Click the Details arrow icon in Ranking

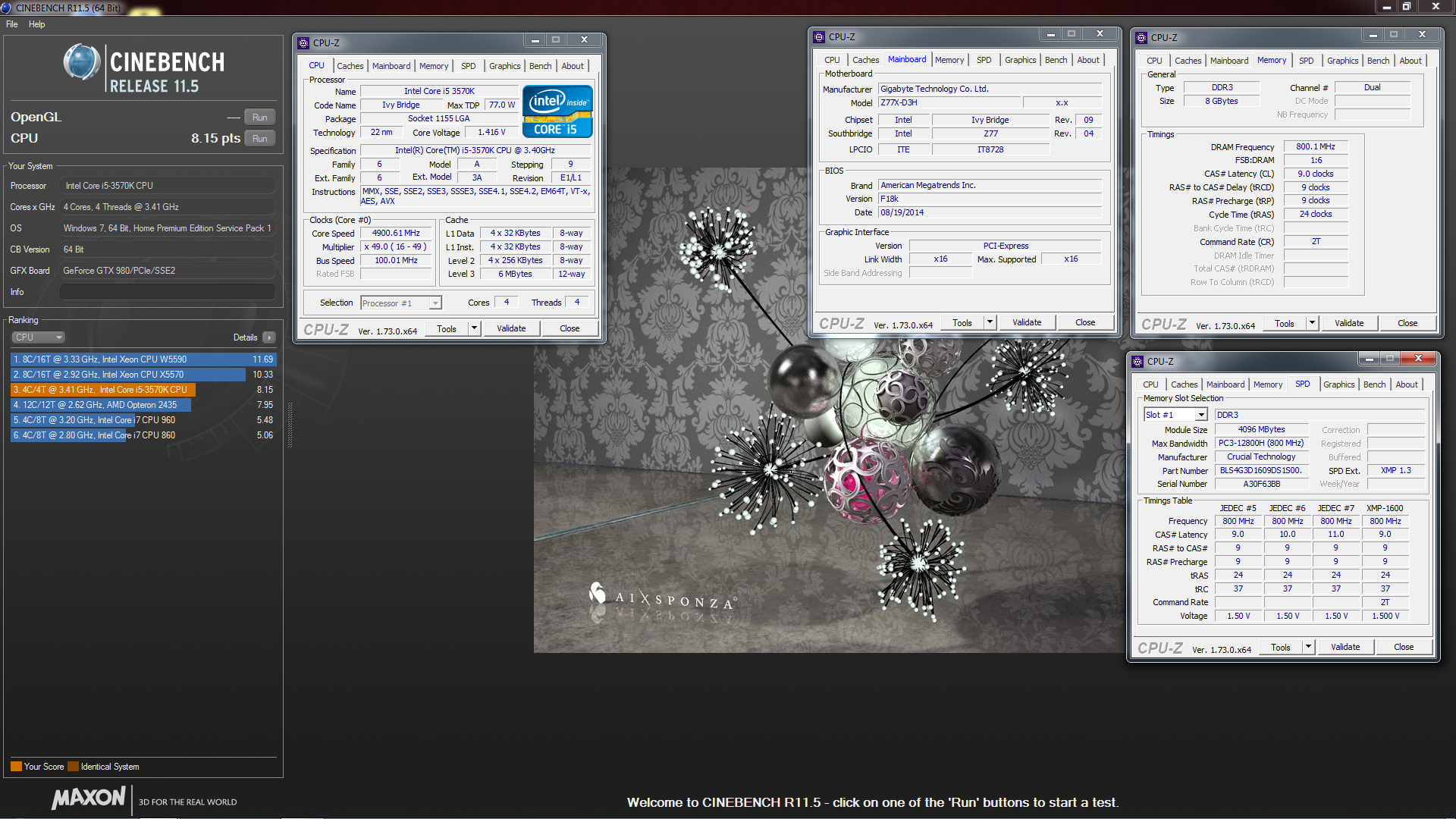(269, 337)
